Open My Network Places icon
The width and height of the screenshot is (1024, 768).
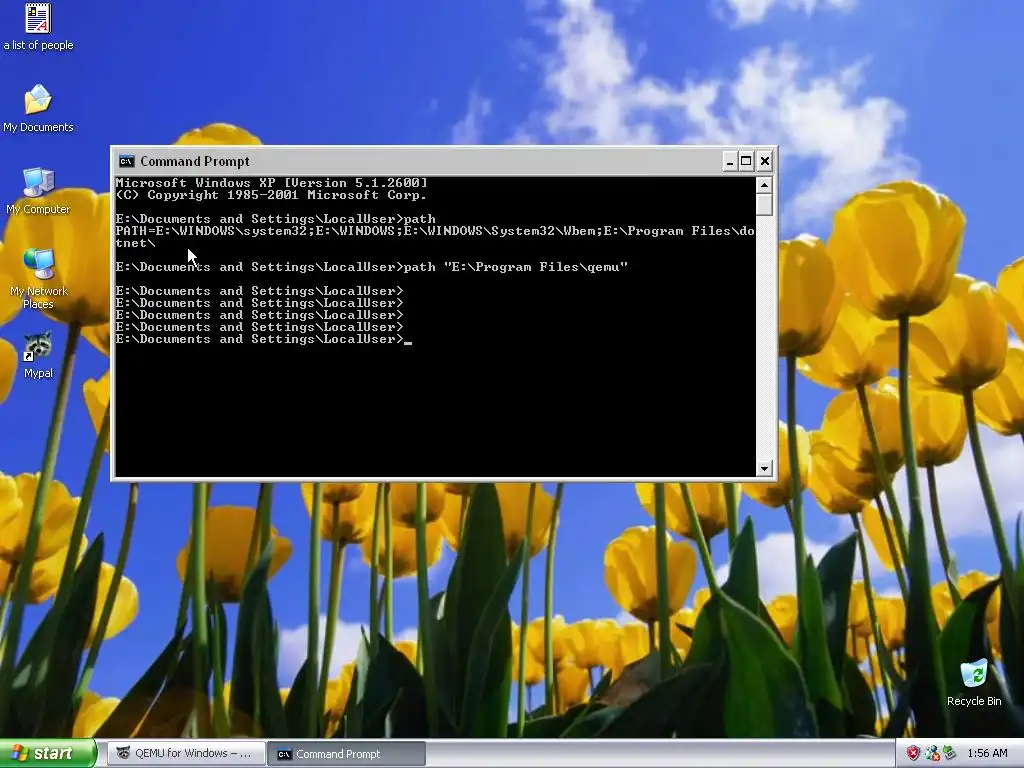[38, 279]
